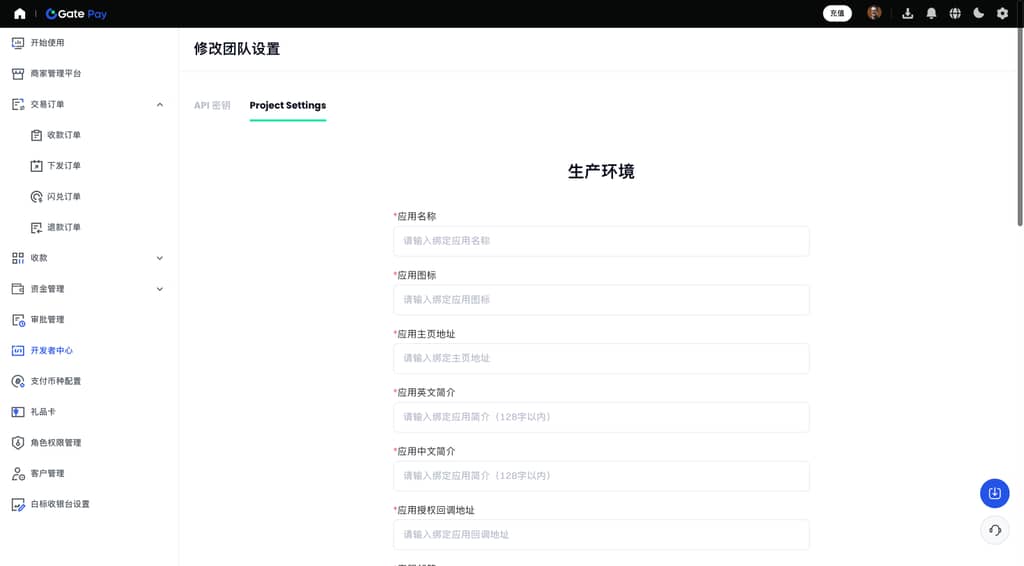This screenshot has width=1024, height=566.
Task: Expand the 收款 sidebar menu
Action: coord(160,258)
